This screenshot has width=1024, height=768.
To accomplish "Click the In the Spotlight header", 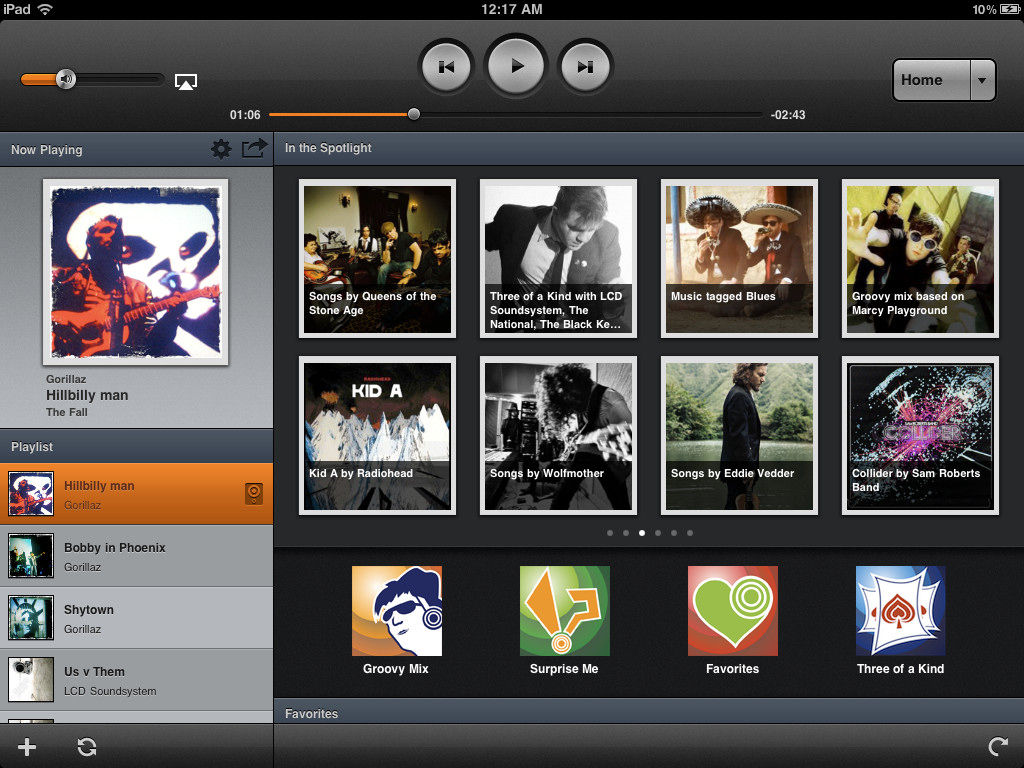I will coord(648,148).
